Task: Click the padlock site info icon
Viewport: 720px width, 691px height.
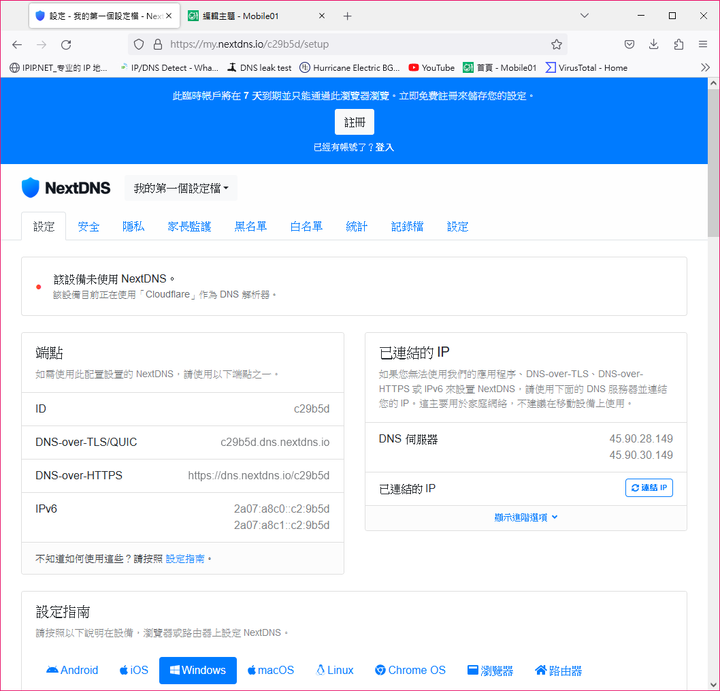Action: click(158, 45)
